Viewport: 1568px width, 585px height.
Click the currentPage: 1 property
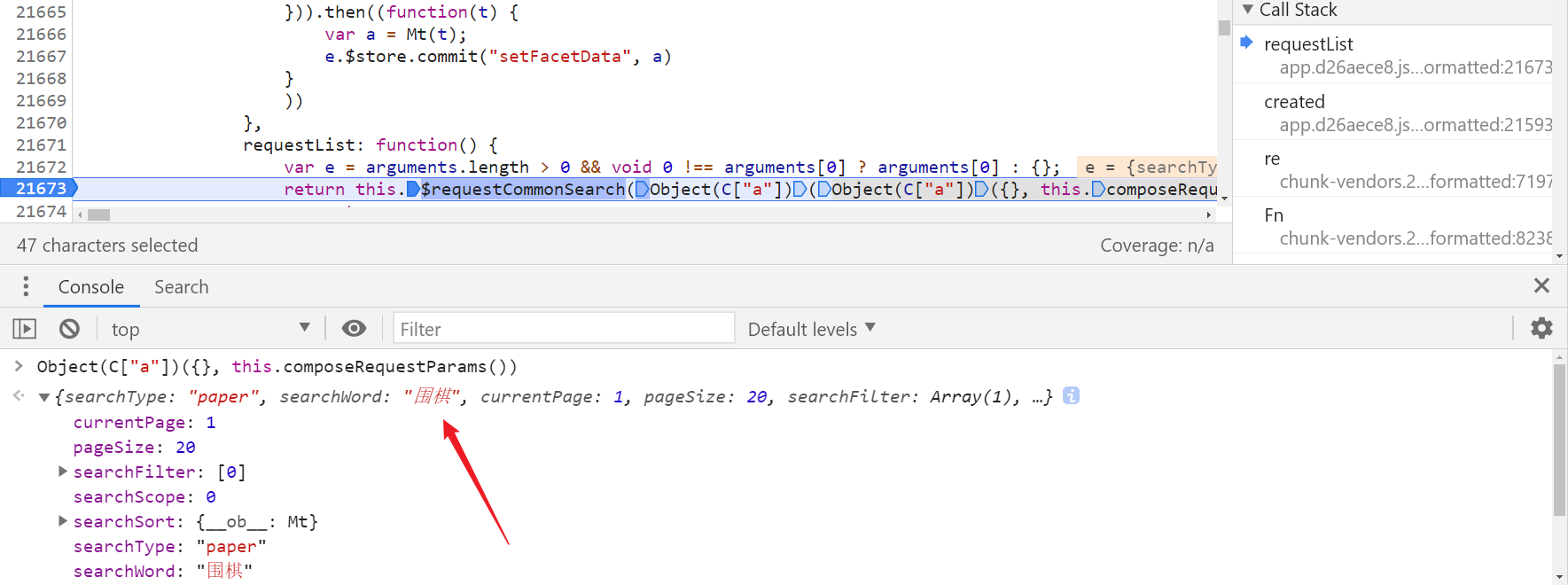(144, 423)
